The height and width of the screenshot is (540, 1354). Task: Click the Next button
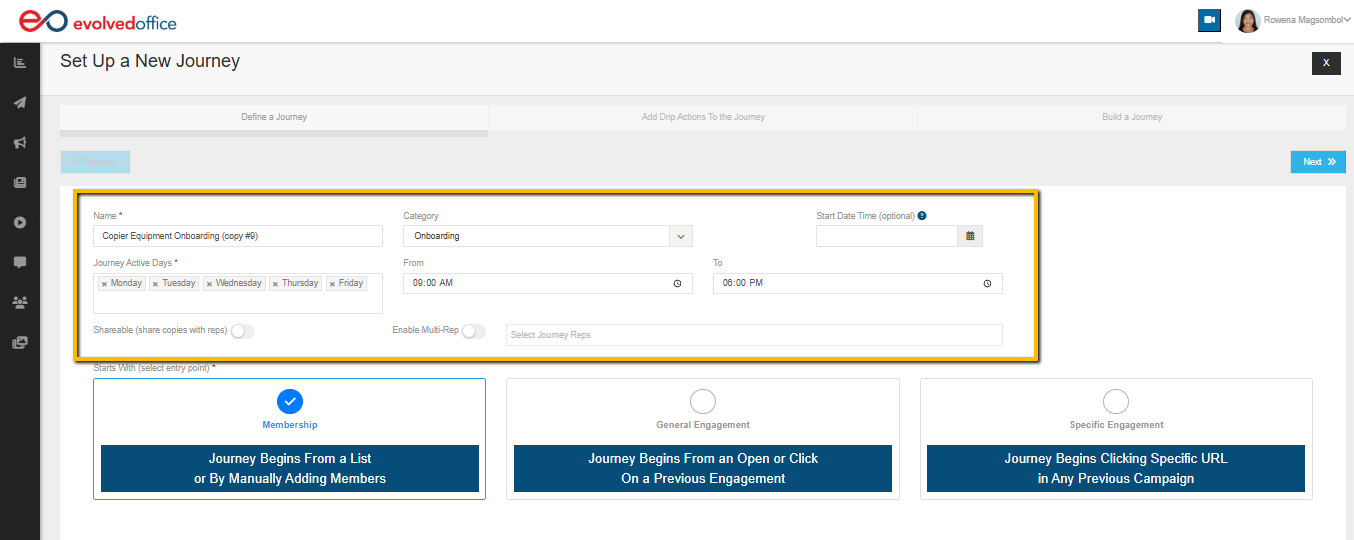[x=1318, y=162]
